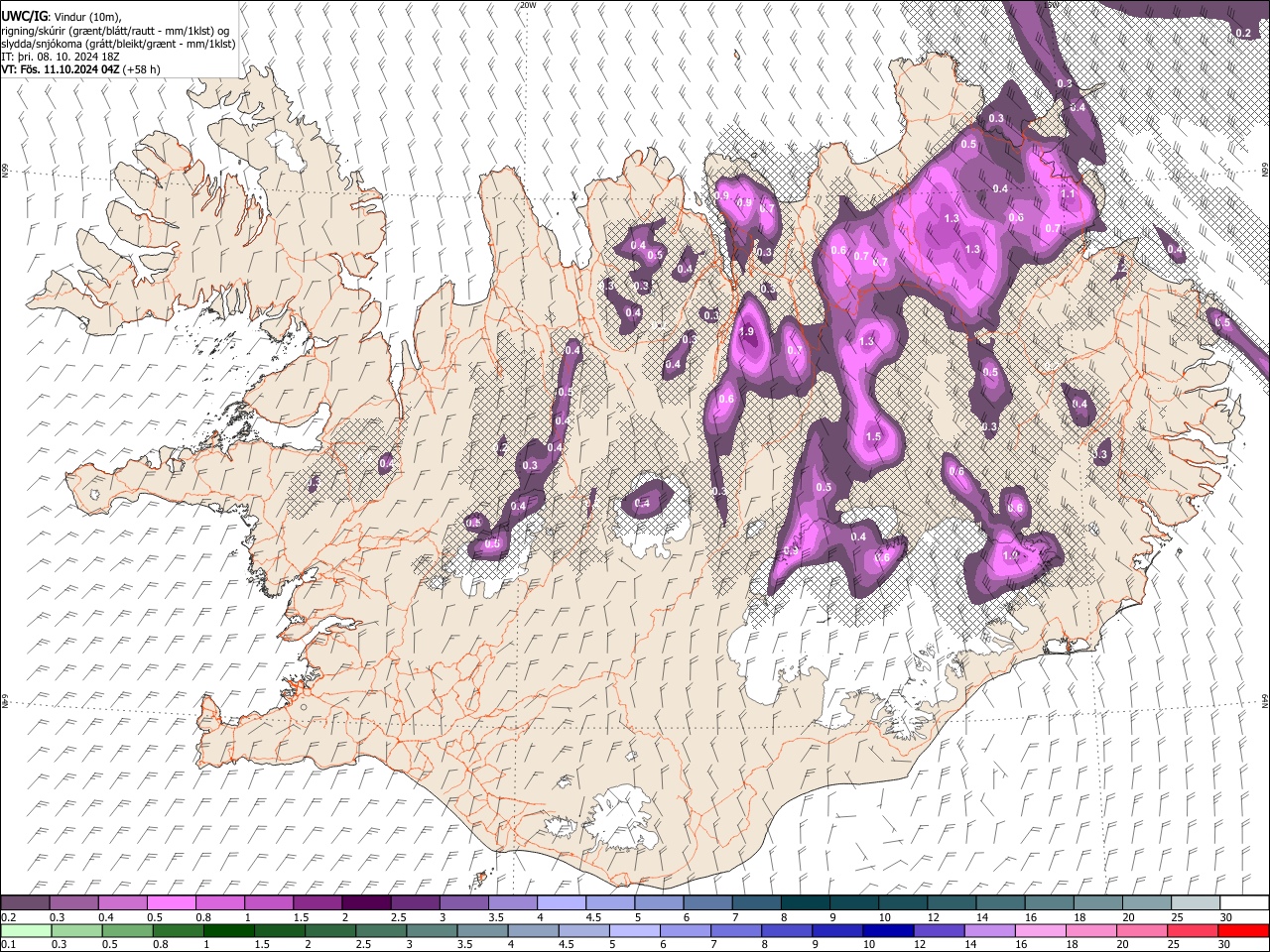Choose the 0.8 swatch in the lower legend row

coord(178,930)
